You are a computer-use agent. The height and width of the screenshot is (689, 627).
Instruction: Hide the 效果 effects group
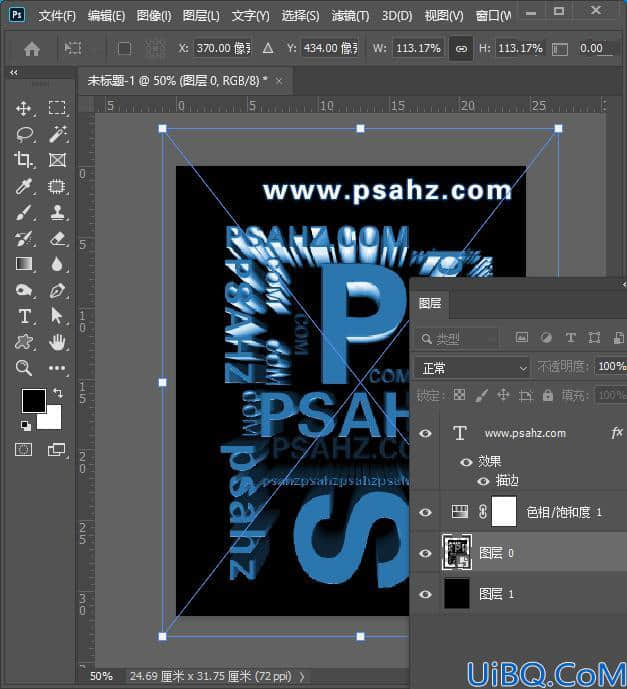[466, 462]
